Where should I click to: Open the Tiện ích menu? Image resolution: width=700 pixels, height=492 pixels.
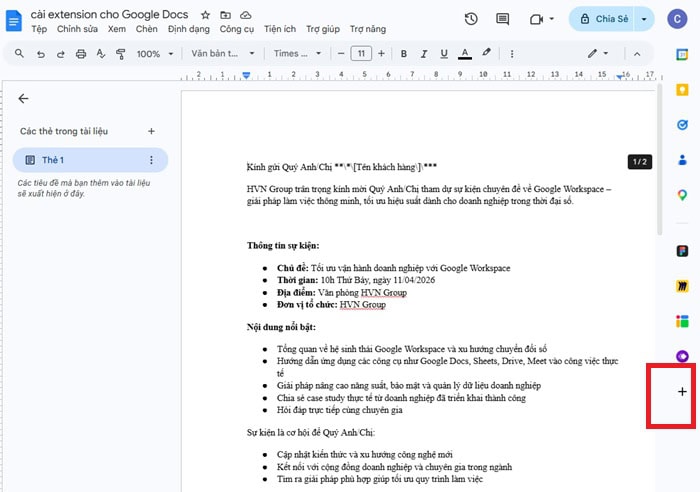click(279, 30)
